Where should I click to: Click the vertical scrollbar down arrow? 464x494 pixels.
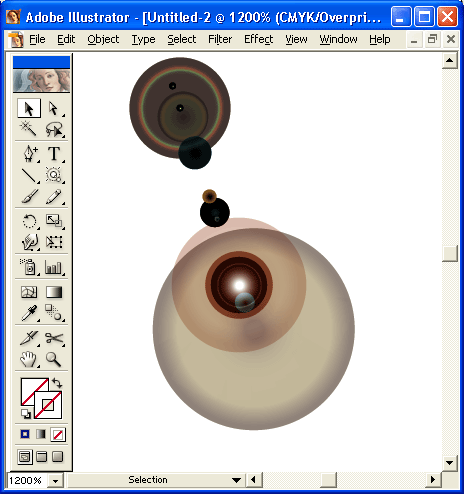coord(449,463)
